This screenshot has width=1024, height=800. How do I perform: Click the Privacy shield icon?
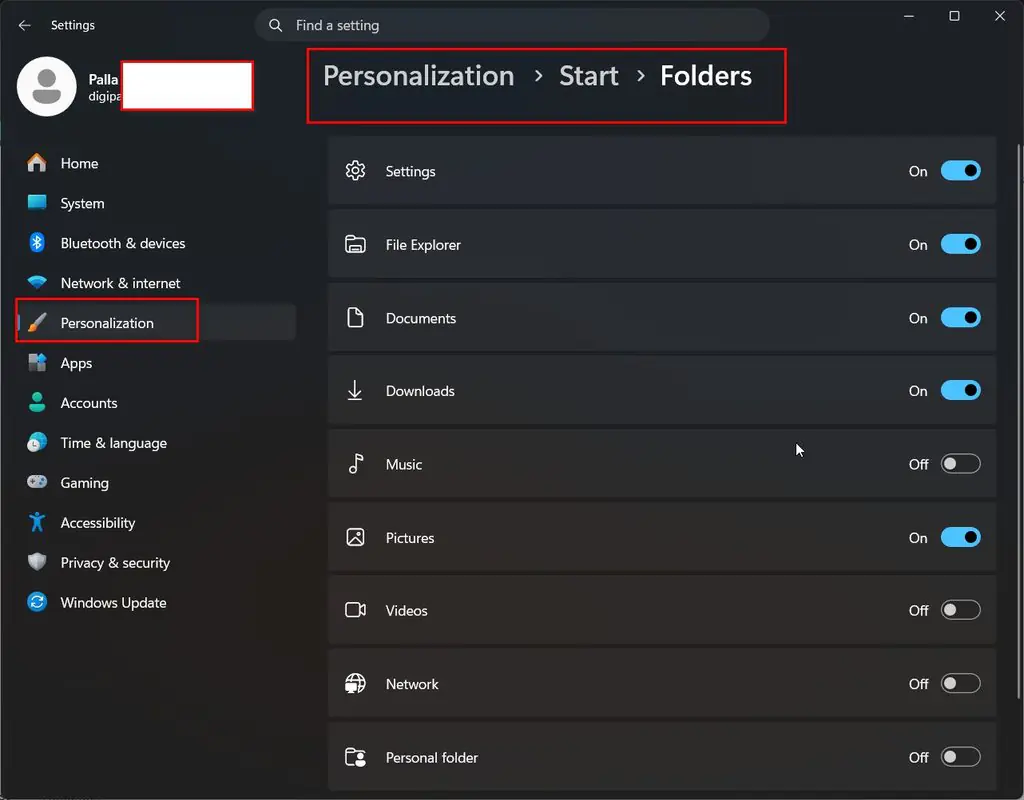pyautogui.click(x=37, y=562)
